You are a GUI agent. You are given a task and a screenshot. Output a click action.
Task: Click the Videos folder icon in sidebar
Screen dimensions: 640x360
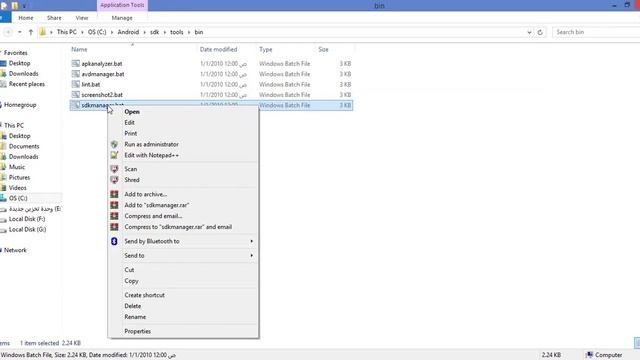click(3, 188)
